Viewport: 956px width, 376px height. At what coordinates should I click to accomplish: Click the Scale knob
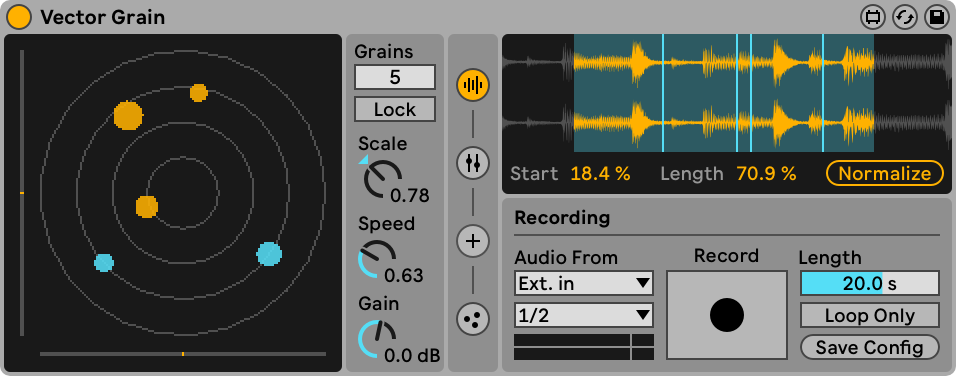(x=382, y=179)
